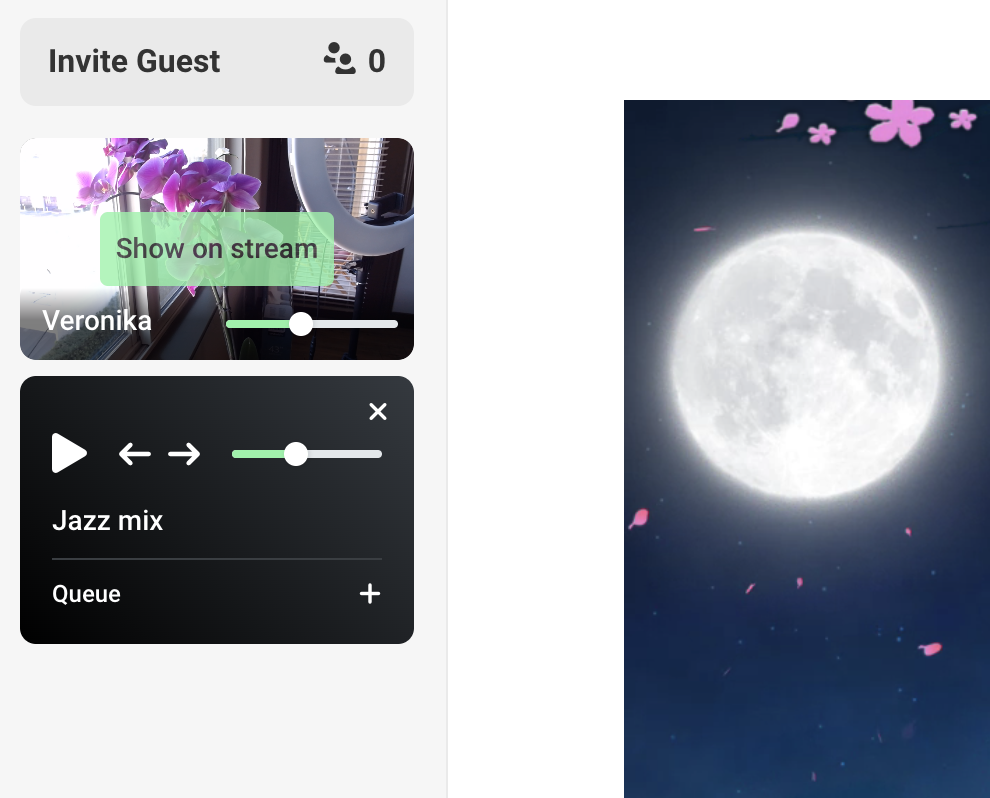Screen dimensions: 990x798
Task: Open the Invite Guest button
Action: click(217, 62)
